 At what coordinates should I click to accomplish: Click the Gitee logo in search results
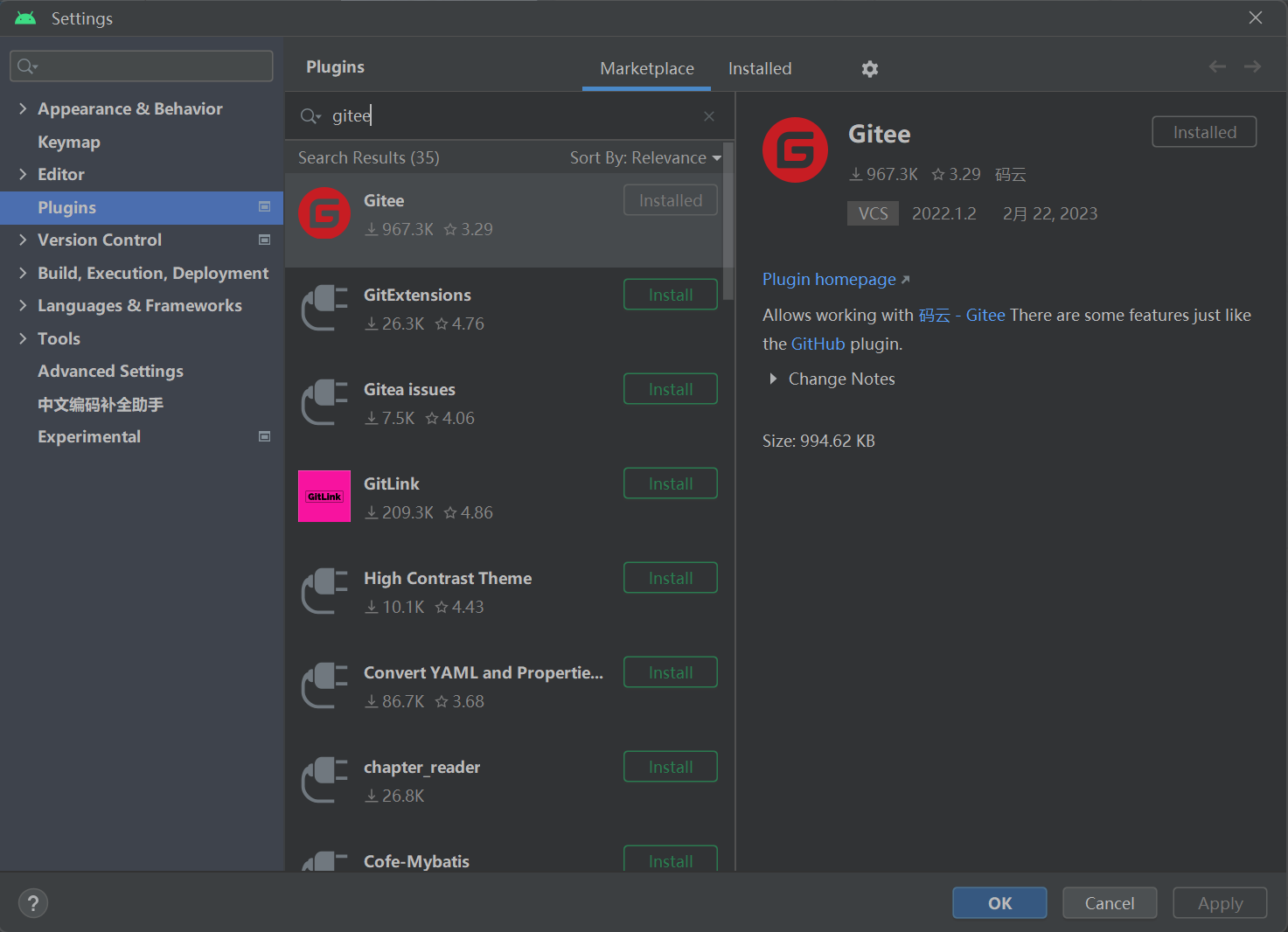point(324,213)
